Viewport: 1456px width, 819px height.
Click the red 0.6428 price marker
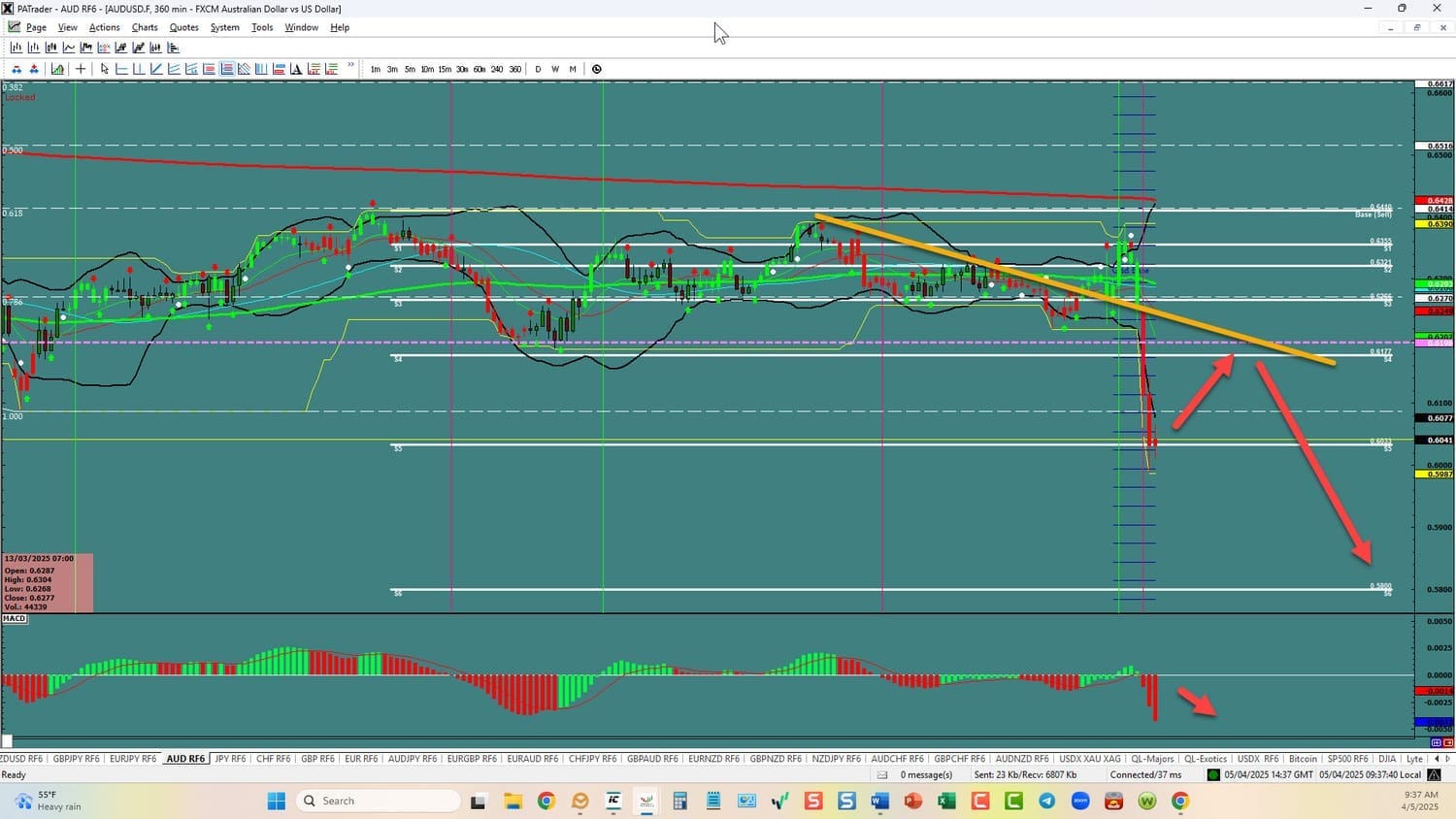1439,201
